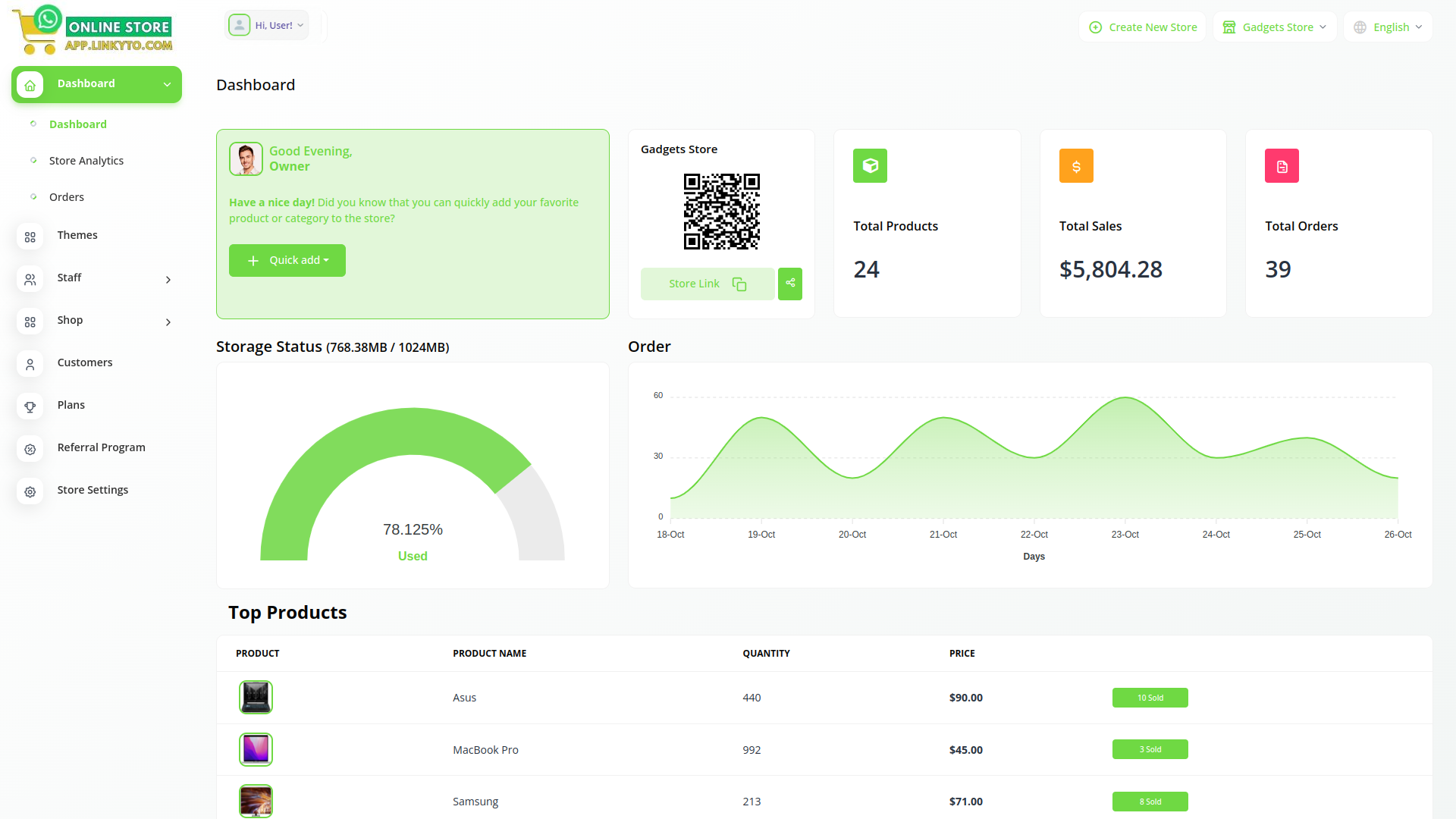
Task: Click the copy icon on Store Link
Action: (x=739, y=284)
